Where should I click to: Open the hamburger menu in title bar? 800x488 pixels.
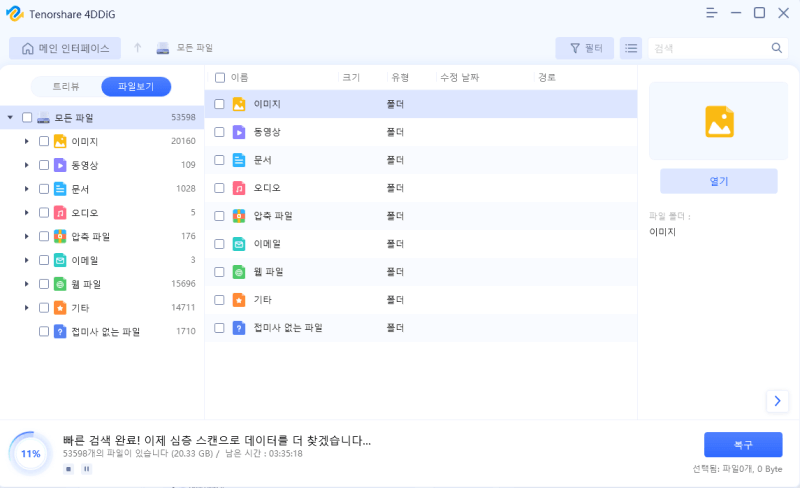(x=711, y=13)
